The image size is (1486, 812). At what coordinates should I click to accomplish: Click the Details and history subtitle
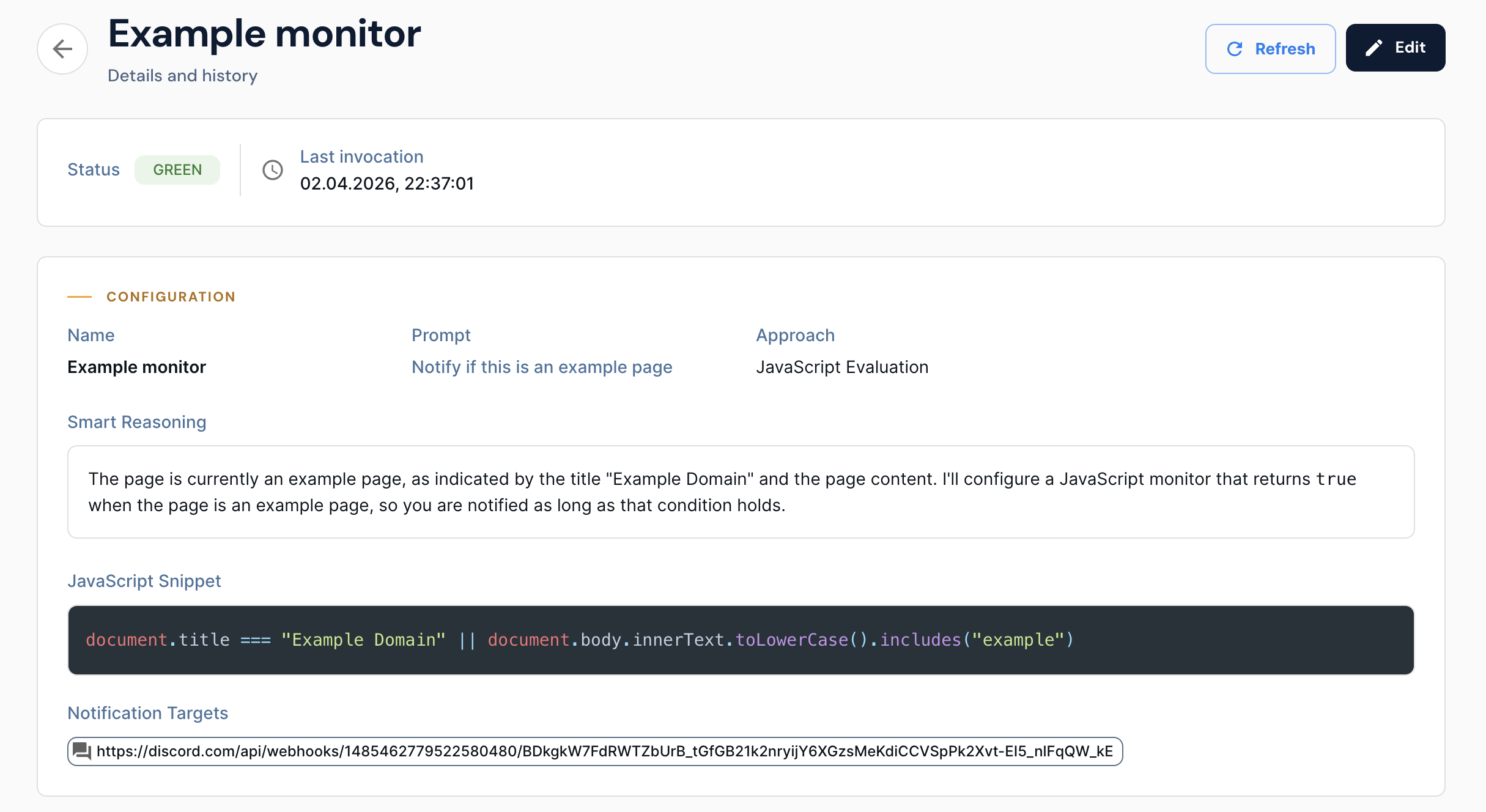click(182, 76)
